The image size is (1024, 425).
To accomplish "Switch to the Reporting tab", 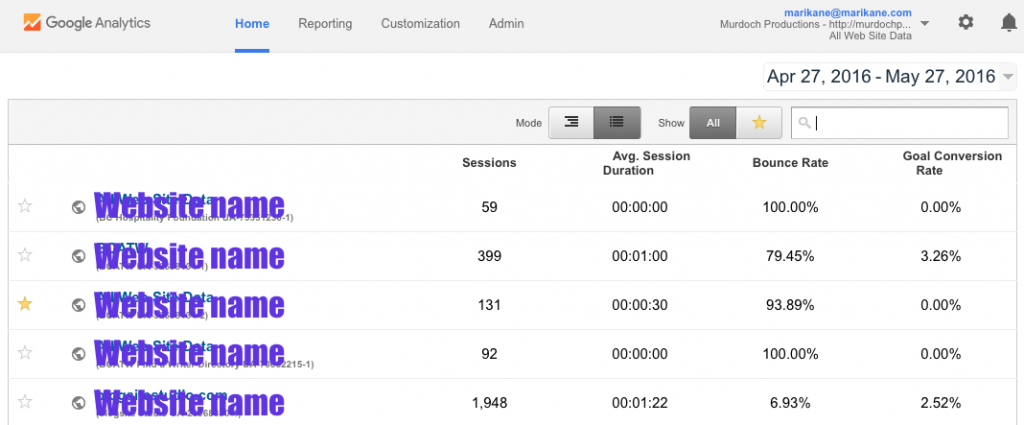I will (x=325, y=23).
